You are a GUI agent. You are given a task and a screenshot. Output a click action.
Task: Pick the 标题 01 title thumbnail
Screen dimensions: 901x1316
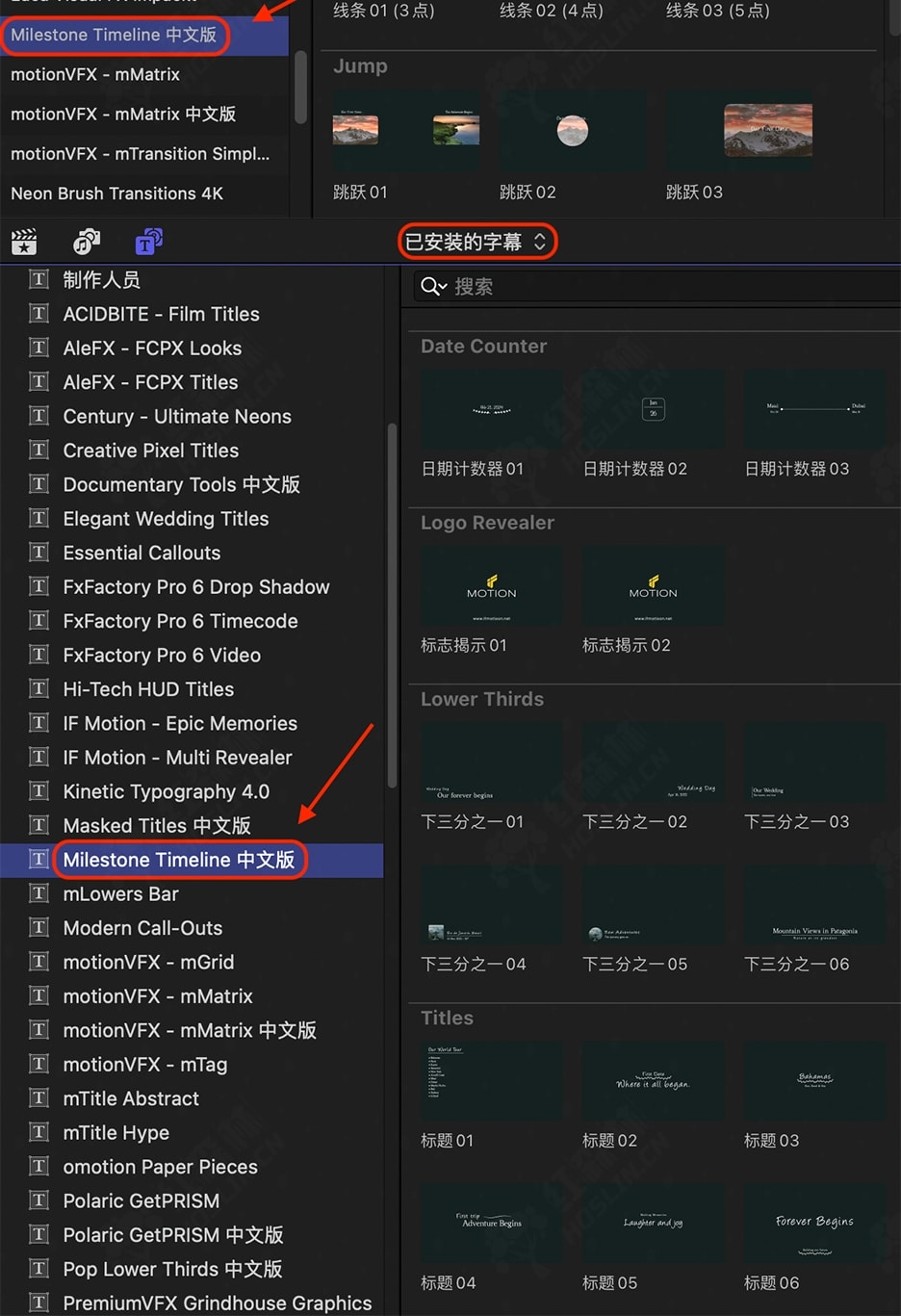[x=492, y=1081]
